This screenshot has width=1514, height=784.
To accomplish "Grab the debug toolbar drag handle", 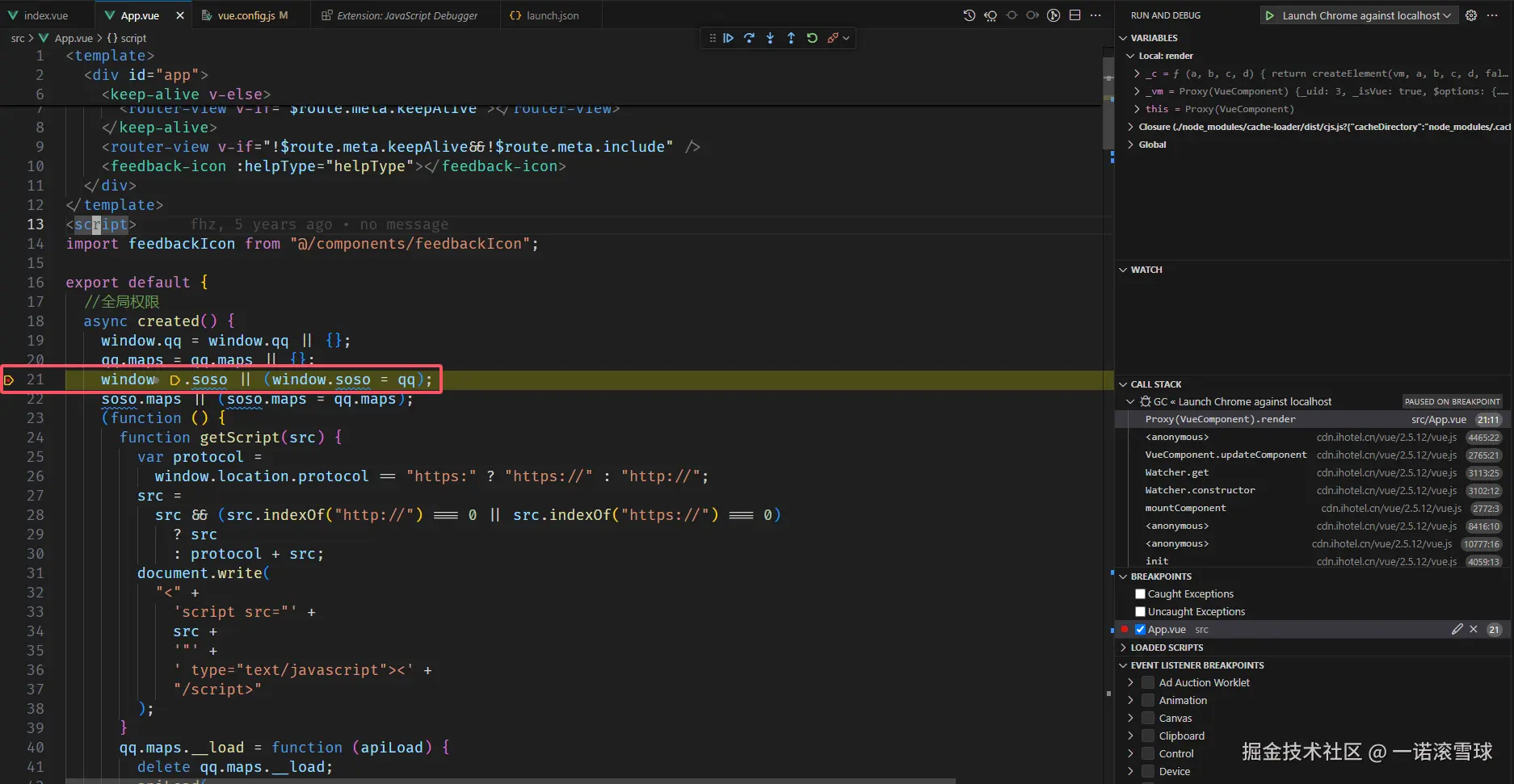I will (x=712, y=38).
